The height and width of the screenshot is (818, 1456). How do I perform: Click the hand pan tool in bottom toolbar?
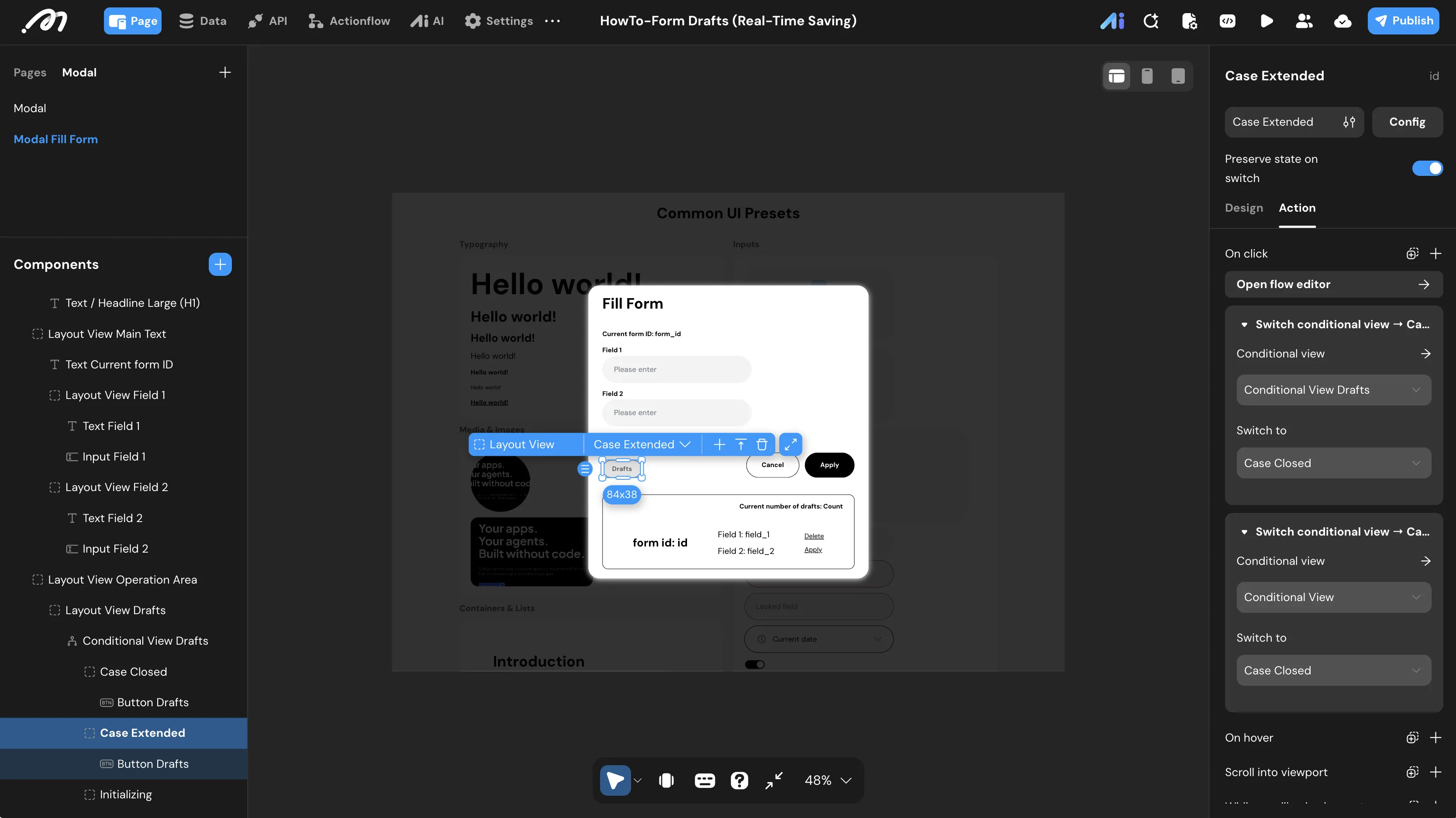(666, 780)
